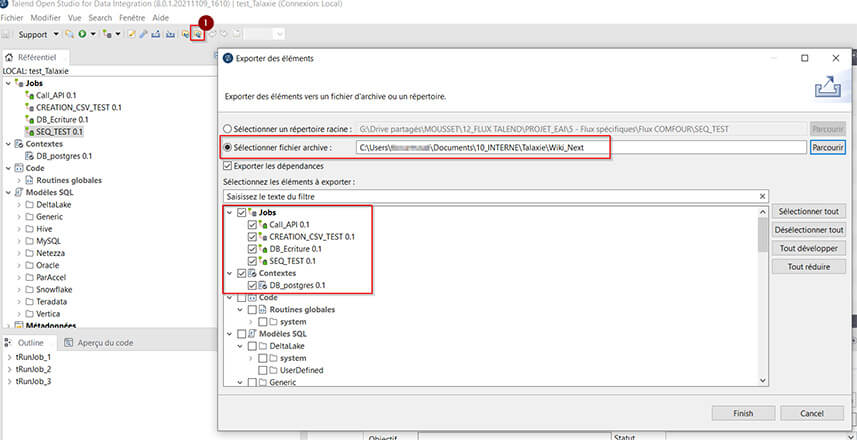Click the Contextes node icon in the Référentiel tree

20,144
